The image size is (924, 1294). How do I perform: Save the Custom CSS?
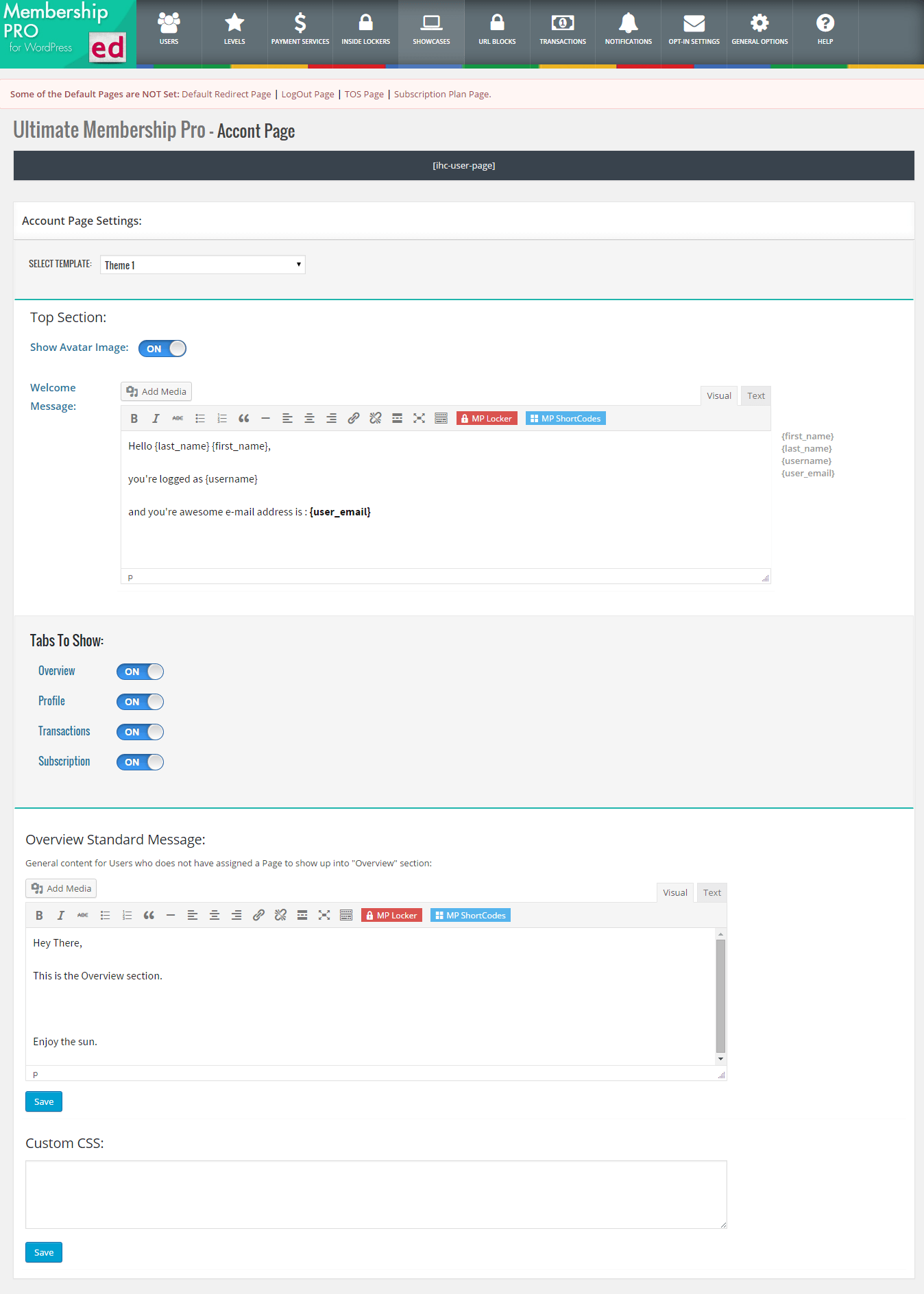[x=44, y=1252]
